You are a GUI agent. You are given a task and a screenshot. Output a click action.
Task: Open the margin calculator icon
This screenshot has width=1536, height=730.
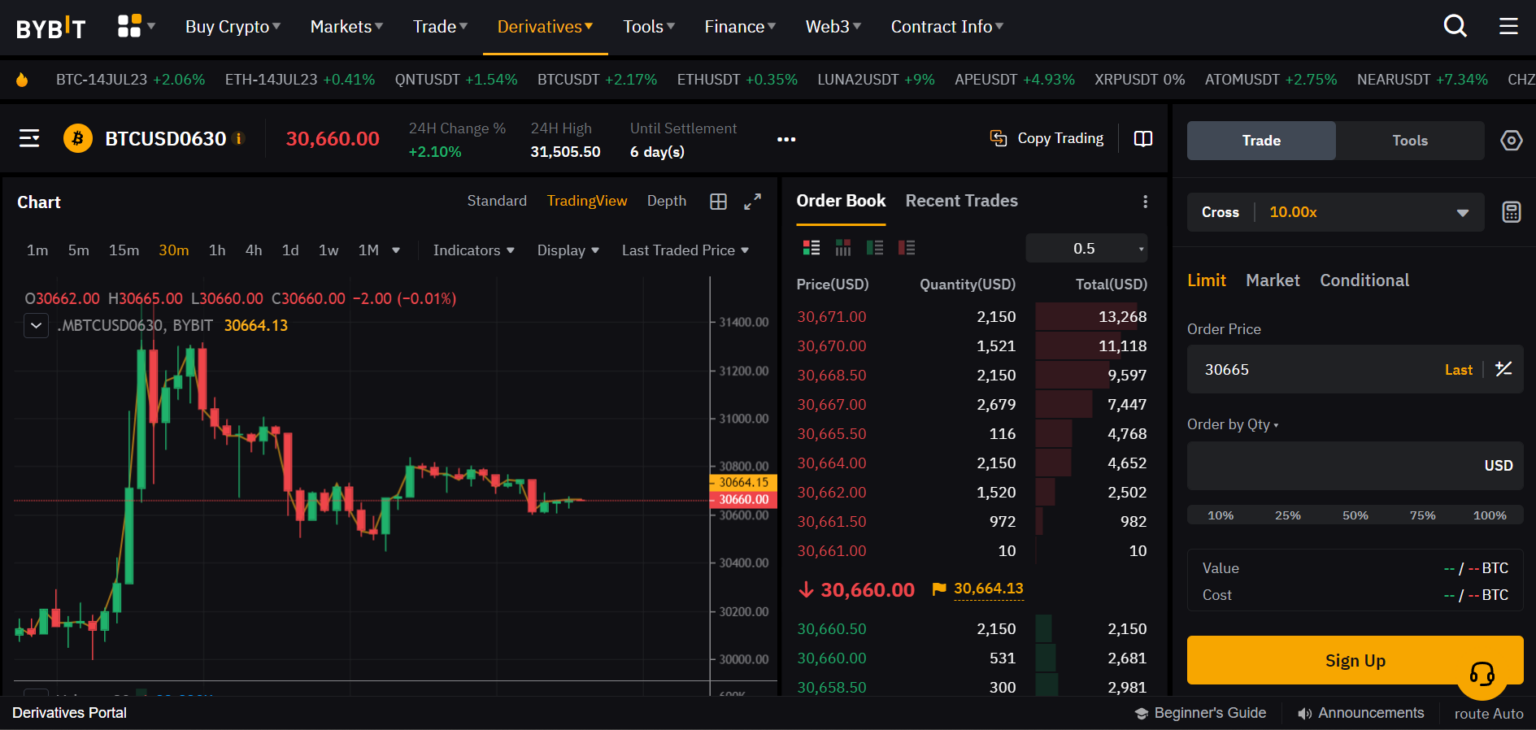(1511, 212)
